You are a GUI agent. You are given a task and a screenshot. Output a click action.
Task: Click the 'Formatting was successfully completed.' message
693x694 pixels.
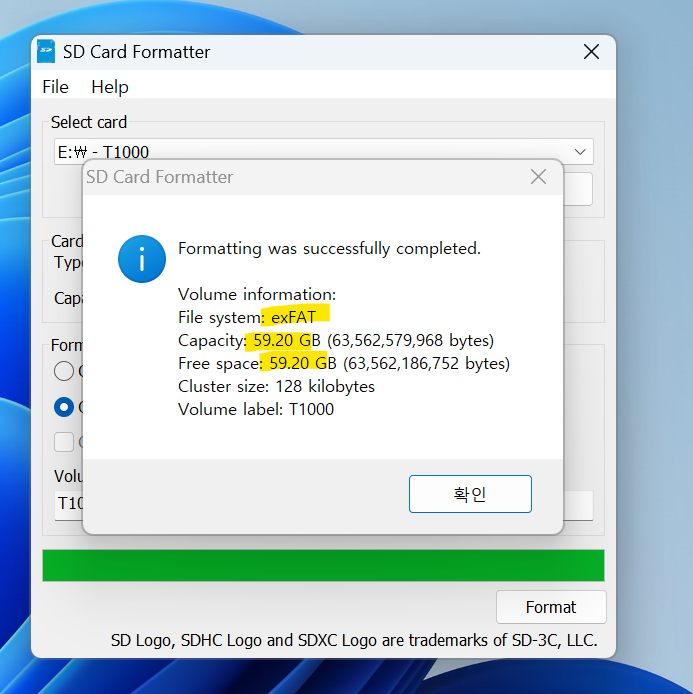[x=329, y=249]
